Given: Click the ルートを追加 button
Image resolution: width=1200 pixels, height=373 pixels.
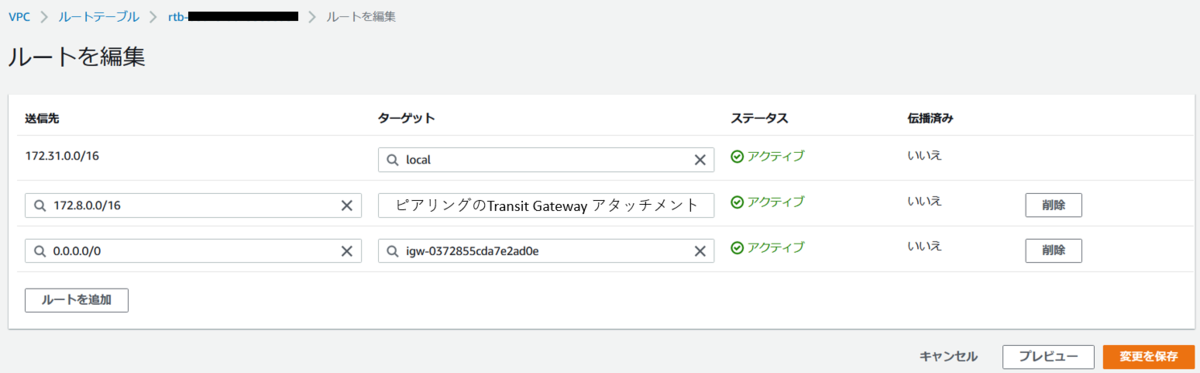Looking at the screenshot, I should point(76,299).
